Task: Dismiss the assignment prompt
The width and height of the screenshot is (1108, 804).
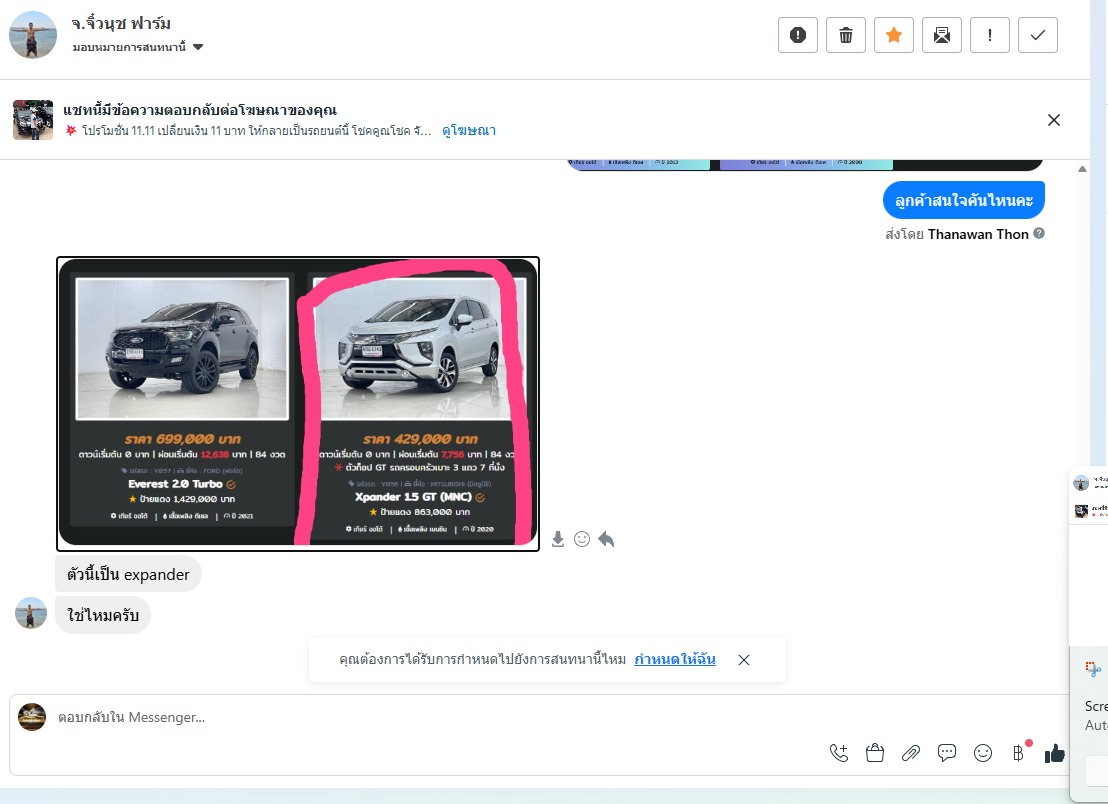Action: [x=743, y=660]
